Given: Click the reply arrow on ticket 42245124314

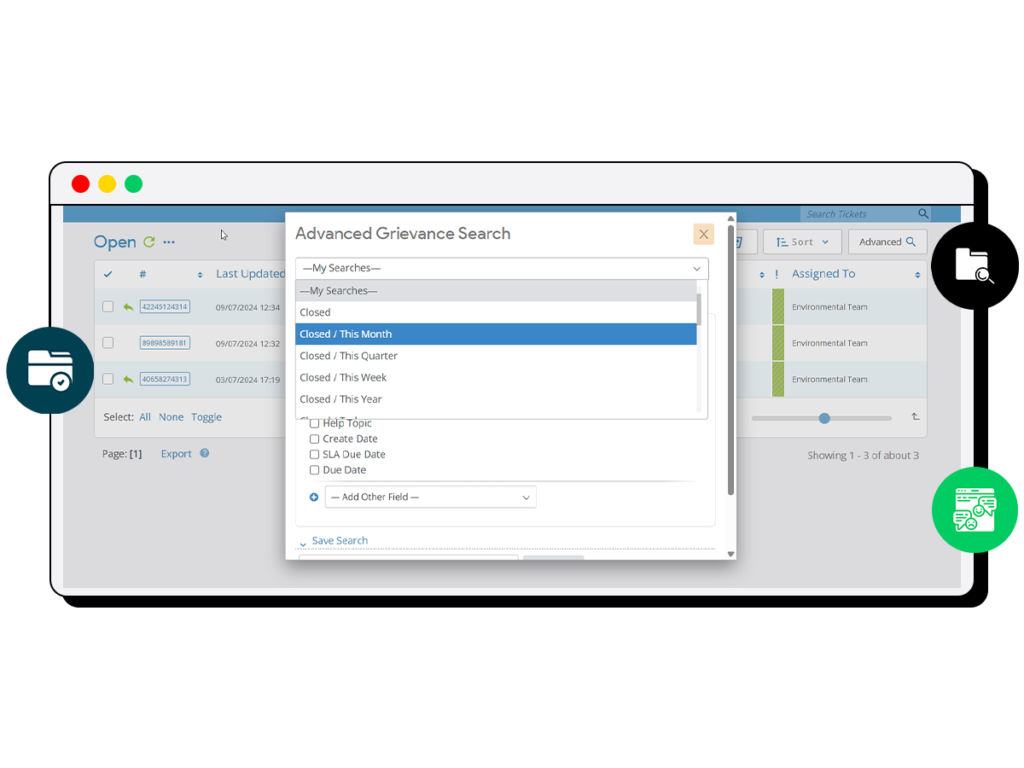Looking at the screenshot, I should click(128, 307).
